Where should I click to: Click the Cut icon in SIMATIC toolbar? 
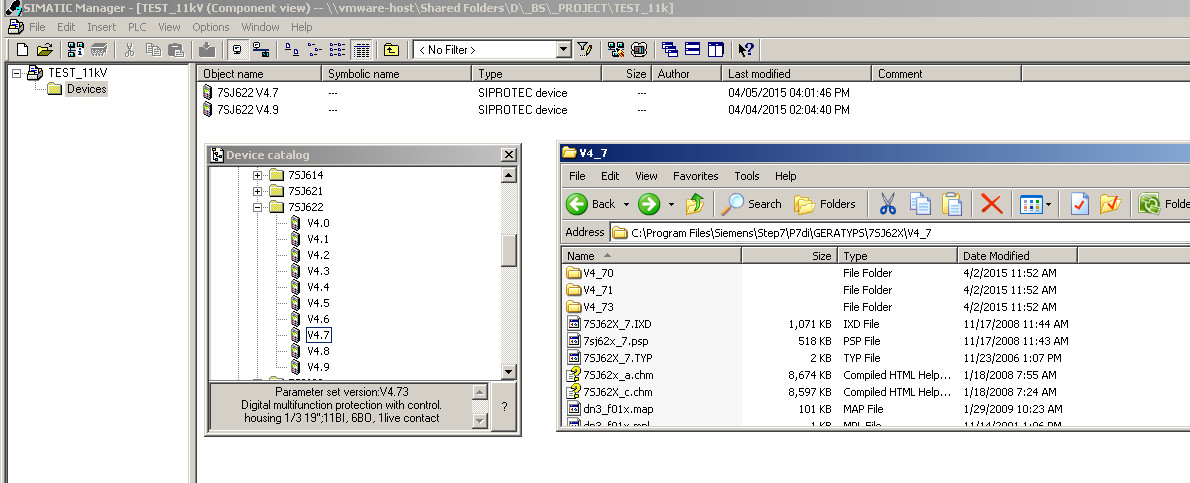coord(130,50)
